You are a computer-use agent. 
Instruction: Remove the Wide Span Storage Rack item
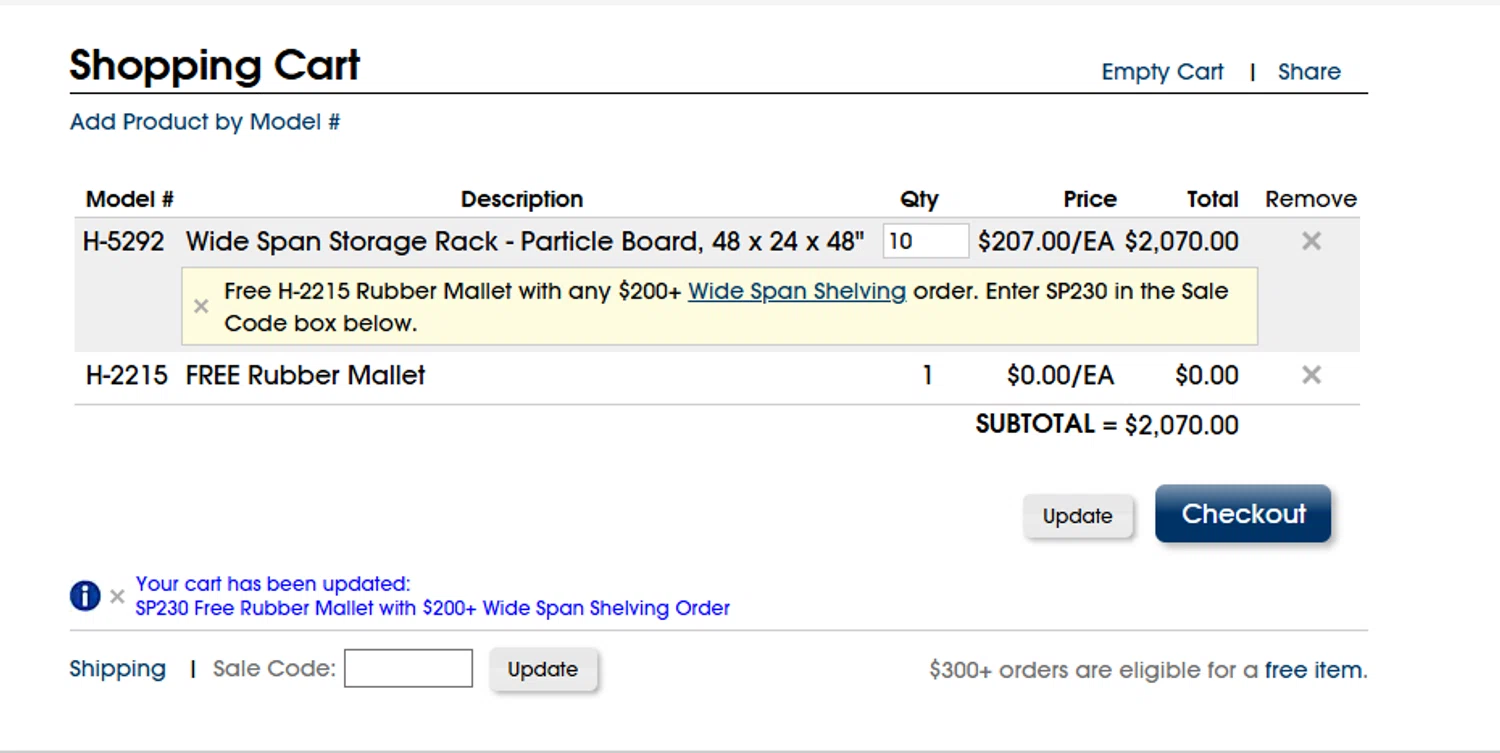click(x=1311, y=241)
